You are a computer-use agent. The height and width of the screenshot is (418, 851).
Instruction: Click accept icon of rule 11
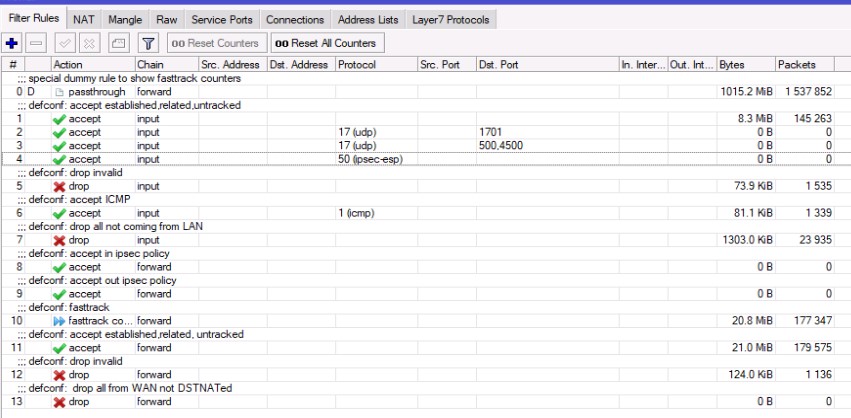tap(60, 348)
